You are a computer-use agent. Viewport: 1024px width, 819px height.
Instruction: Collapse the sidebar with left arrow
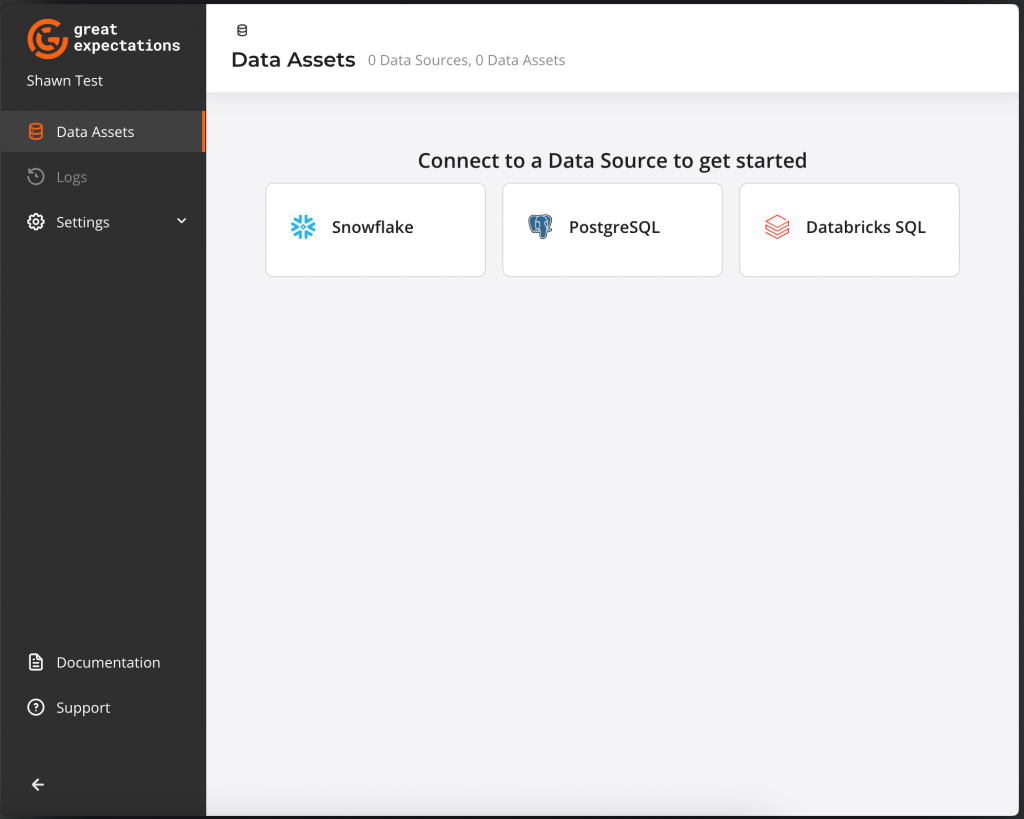click(38, 785)
